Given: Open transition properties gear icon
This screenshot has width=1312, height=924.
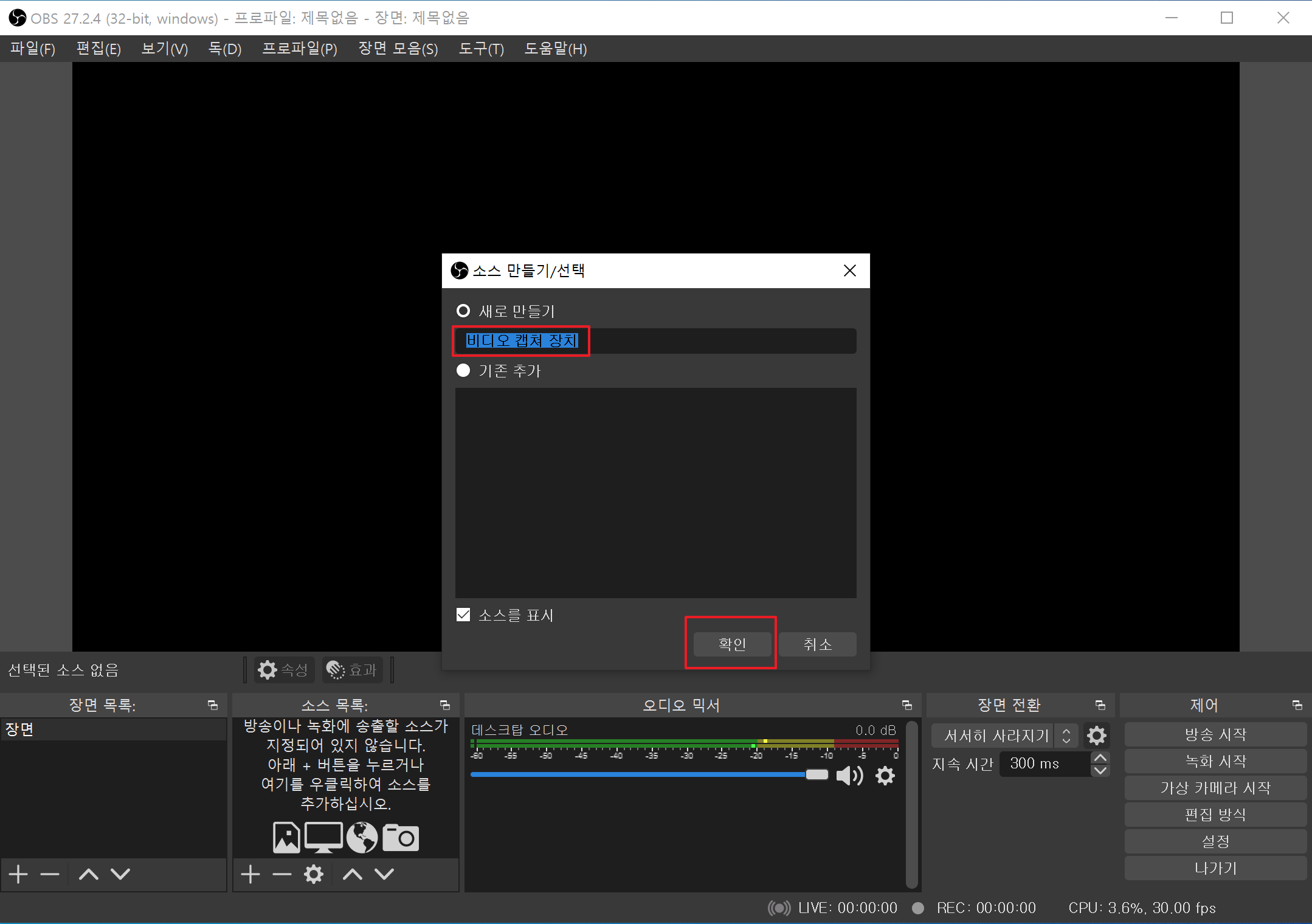Looking at the screenshot, I should tap(1097, 736).
